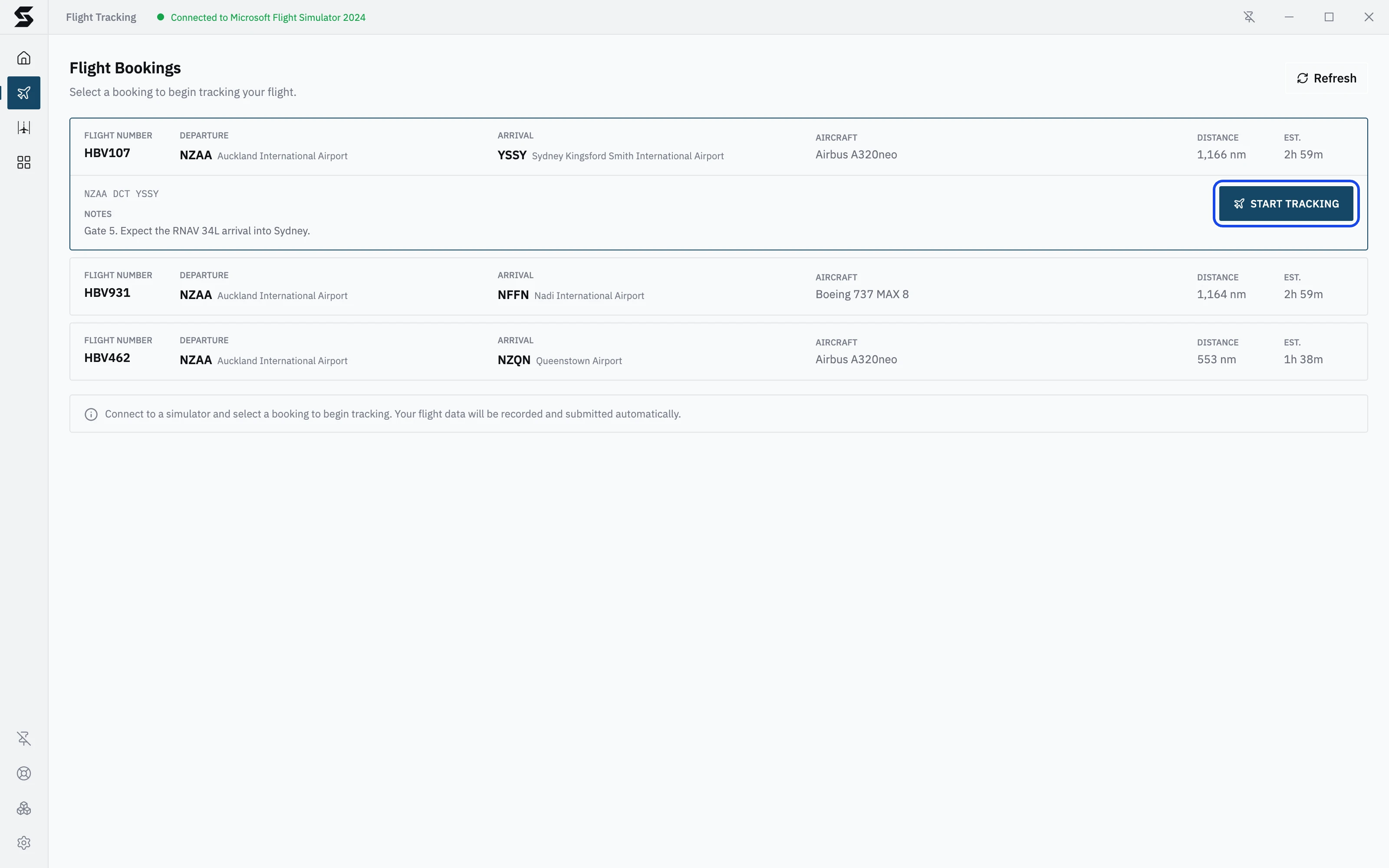This screenshot has height=868, width=1389.
Task: Close the Flight Tracking window
Action: coord(1369,17)
